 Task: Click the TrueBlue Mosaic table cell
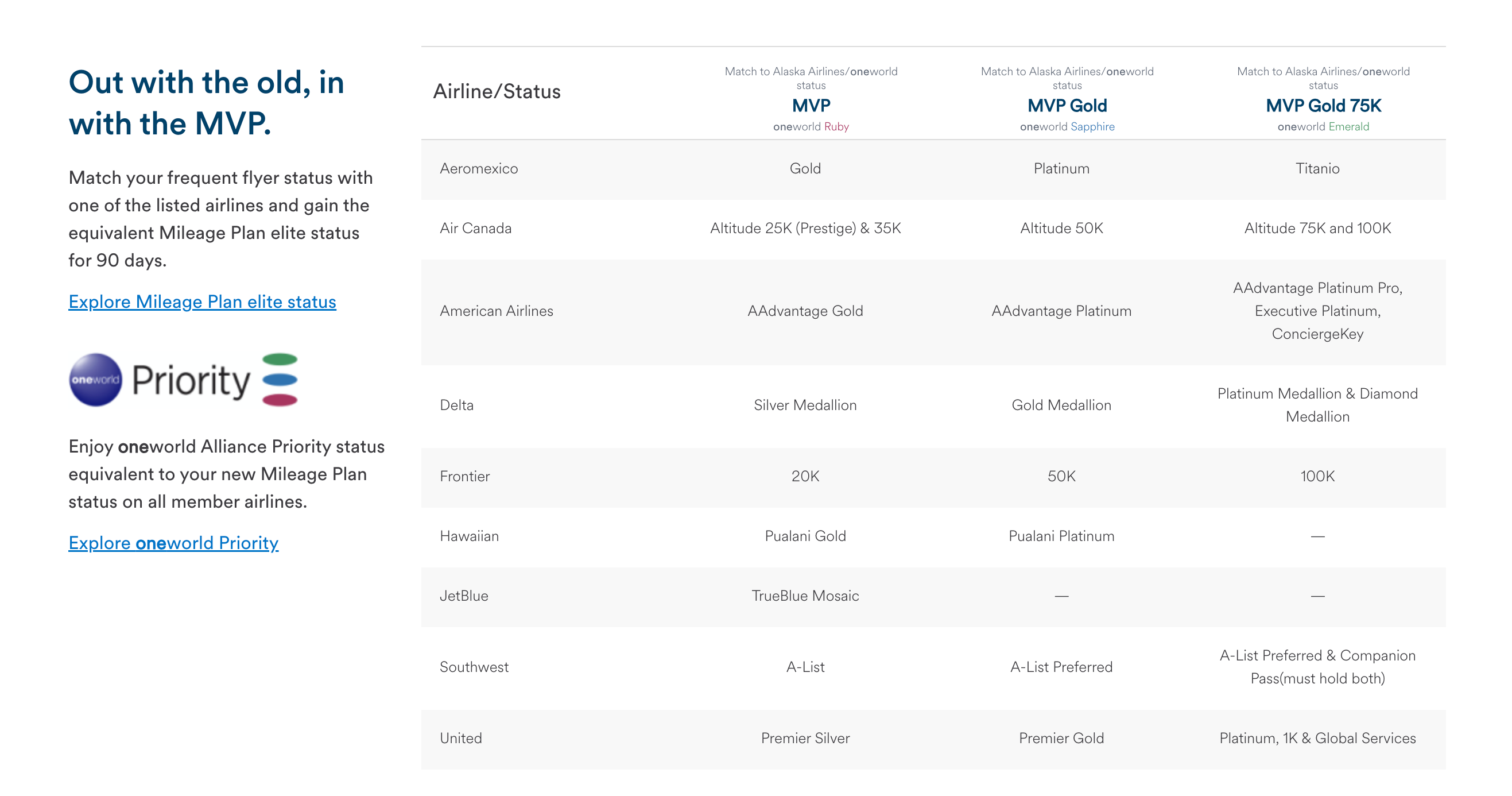(805, 596)
